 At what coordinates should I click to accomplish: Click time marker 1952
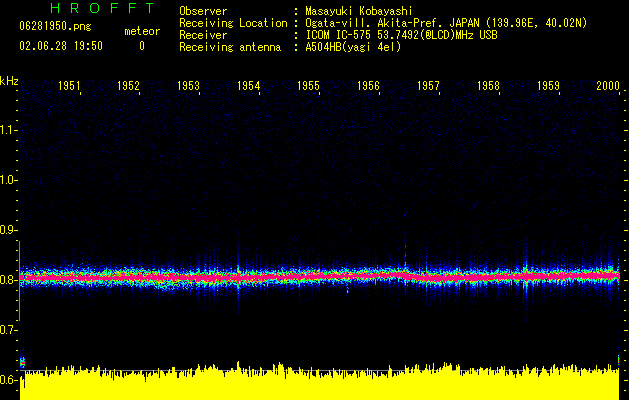click(x=128, y=86)
